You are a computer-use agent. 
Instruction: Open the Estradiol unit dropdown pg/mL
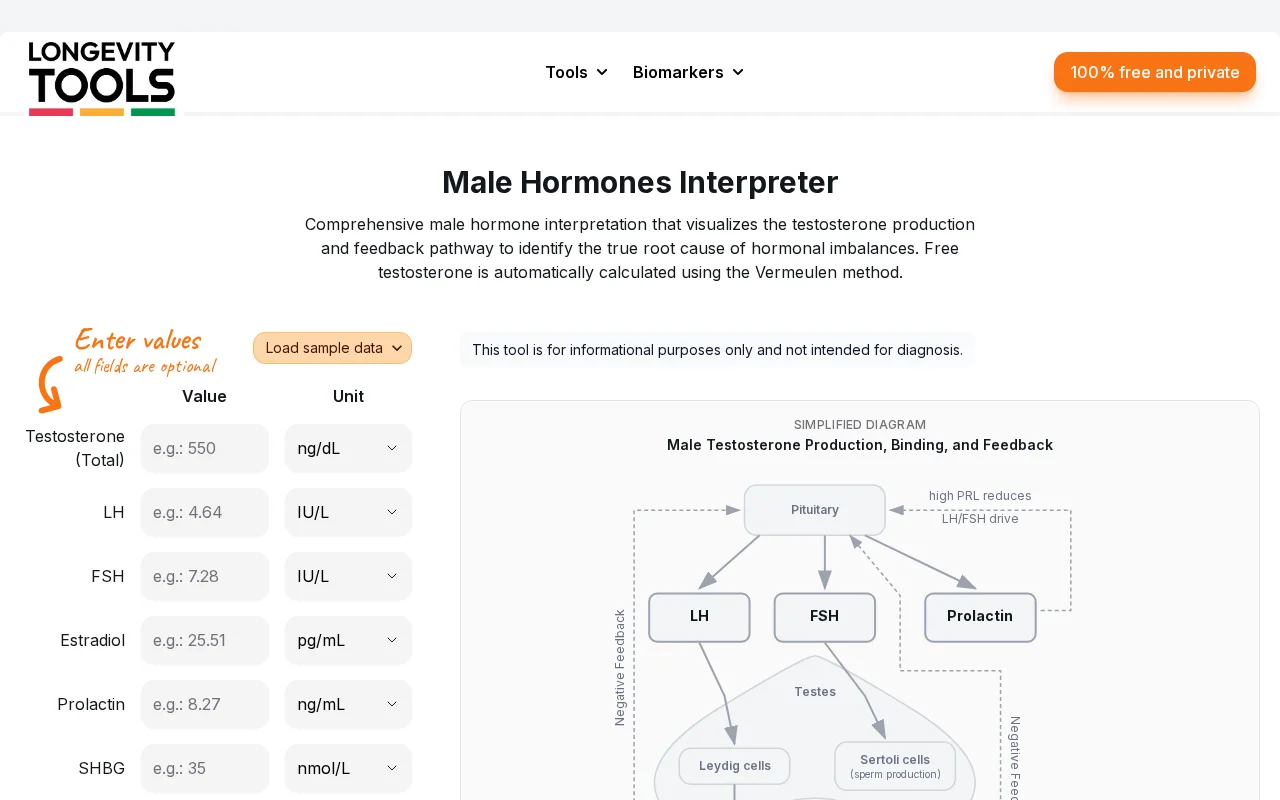(348, 640)
